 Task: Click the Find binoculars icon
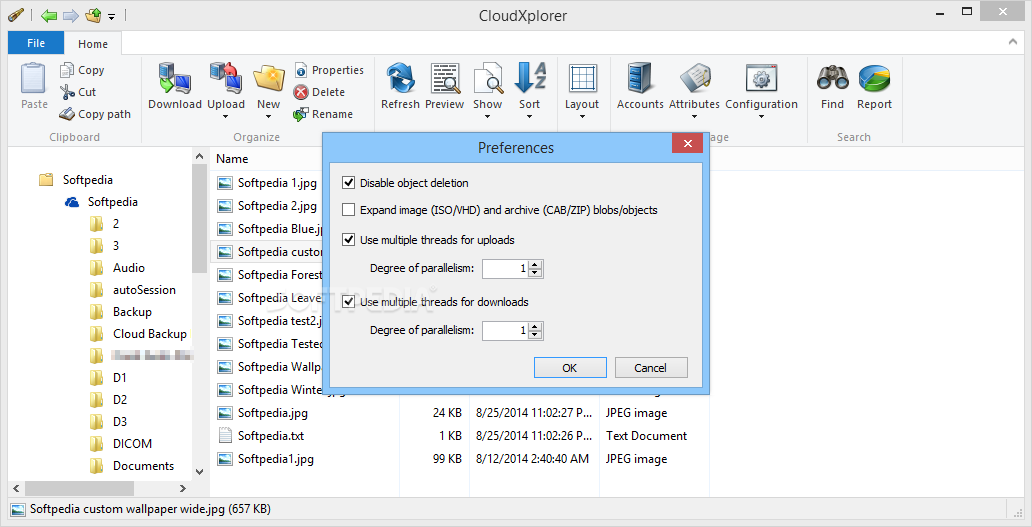[x=833, y=78]
